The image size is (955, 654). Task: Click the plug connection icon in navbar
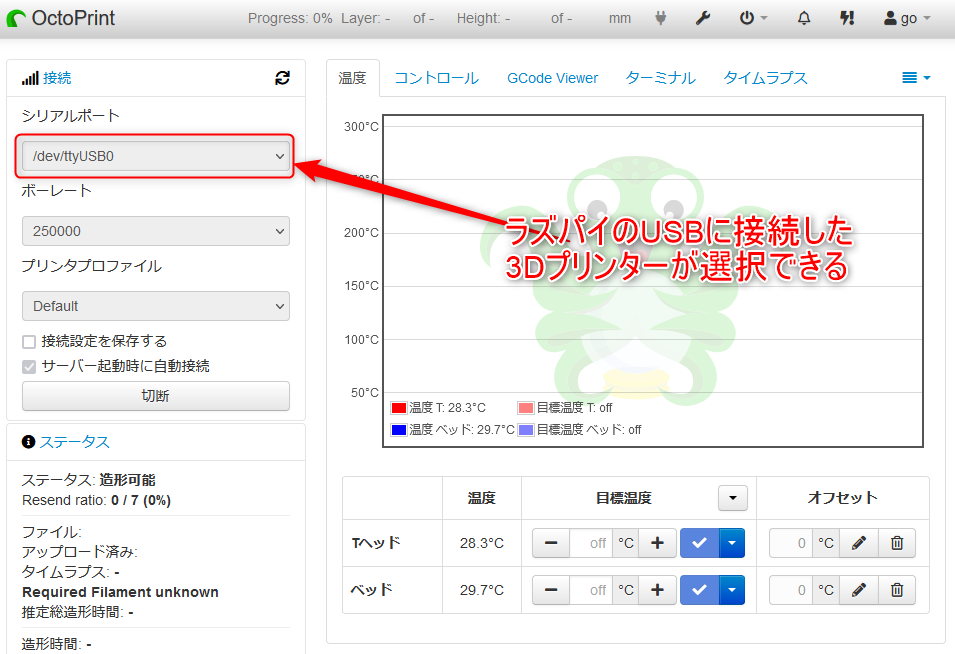660,18
